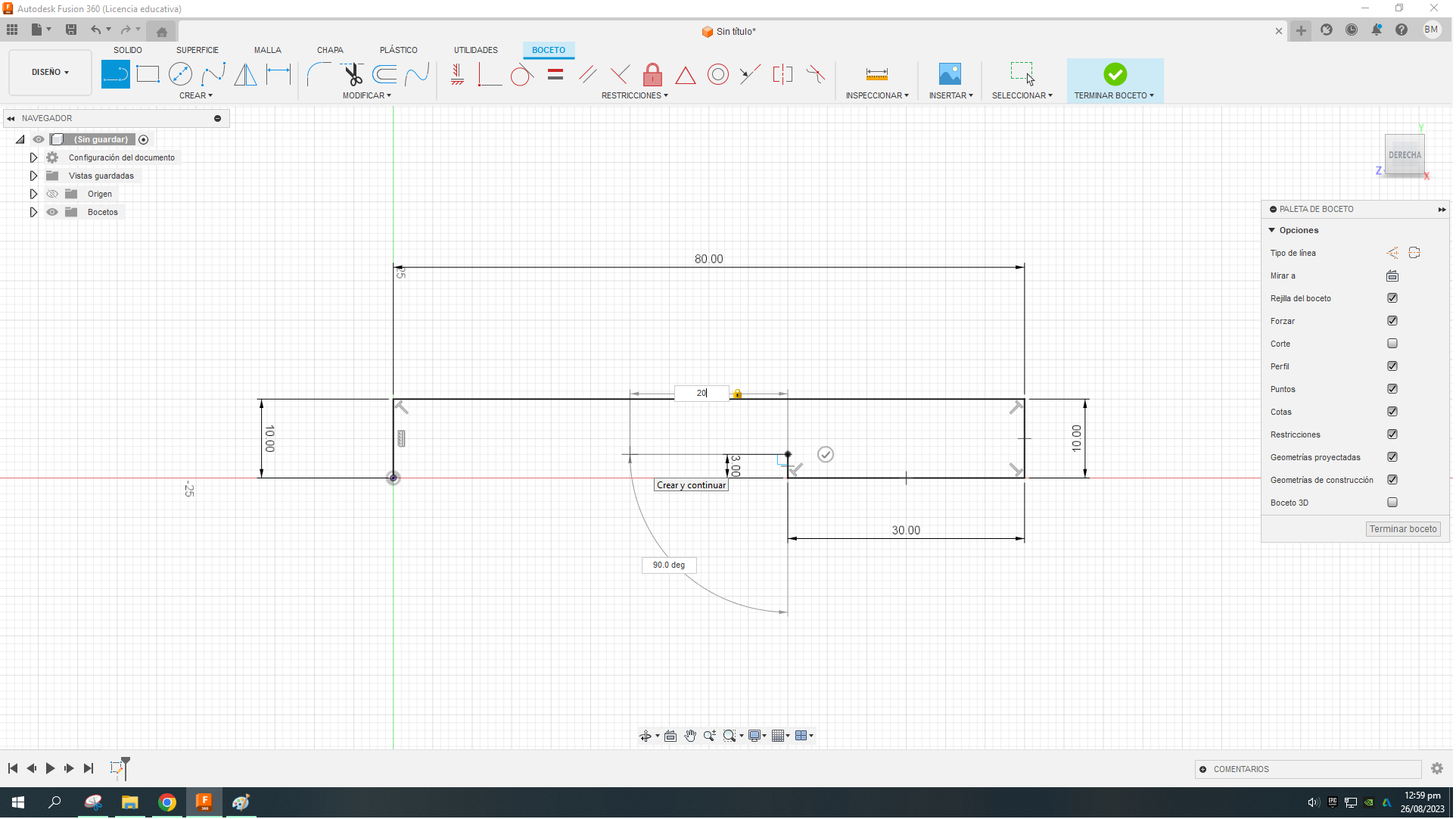Hide the Bocetos folder with eye icon
This screenshot has width=1456, height=819.
coord(52,213)
